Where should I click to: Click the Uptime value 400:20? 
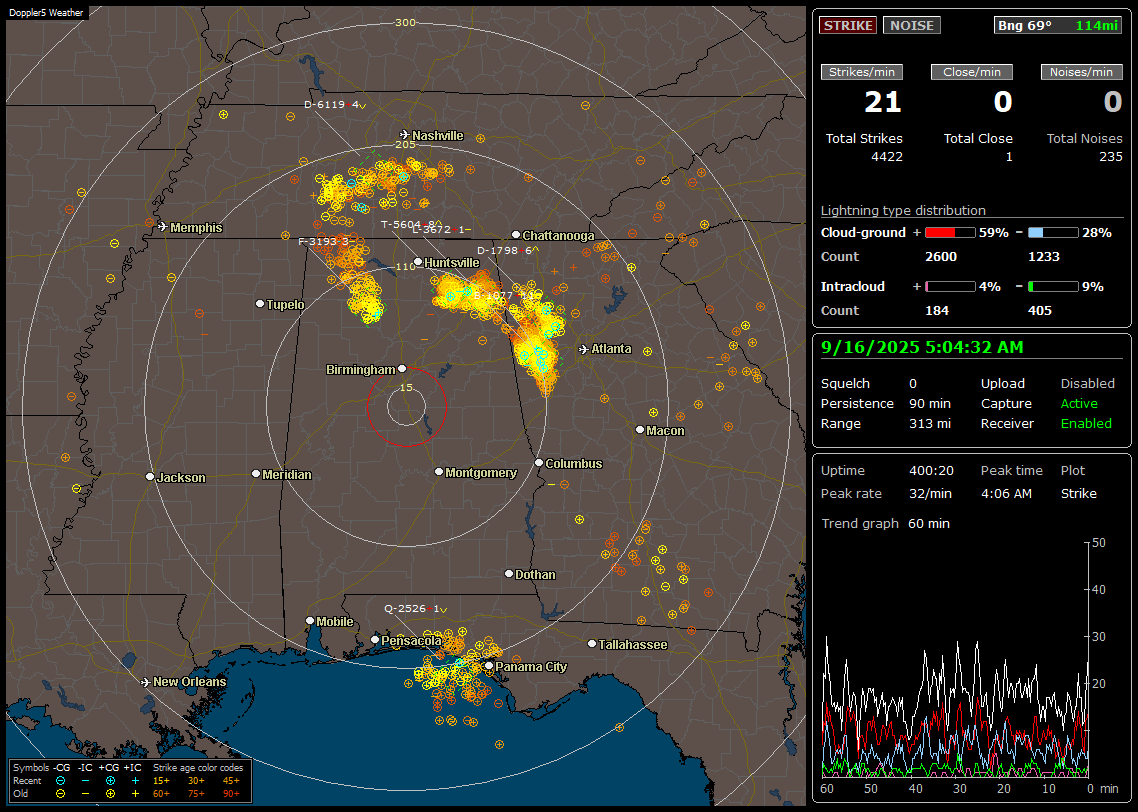931,471
